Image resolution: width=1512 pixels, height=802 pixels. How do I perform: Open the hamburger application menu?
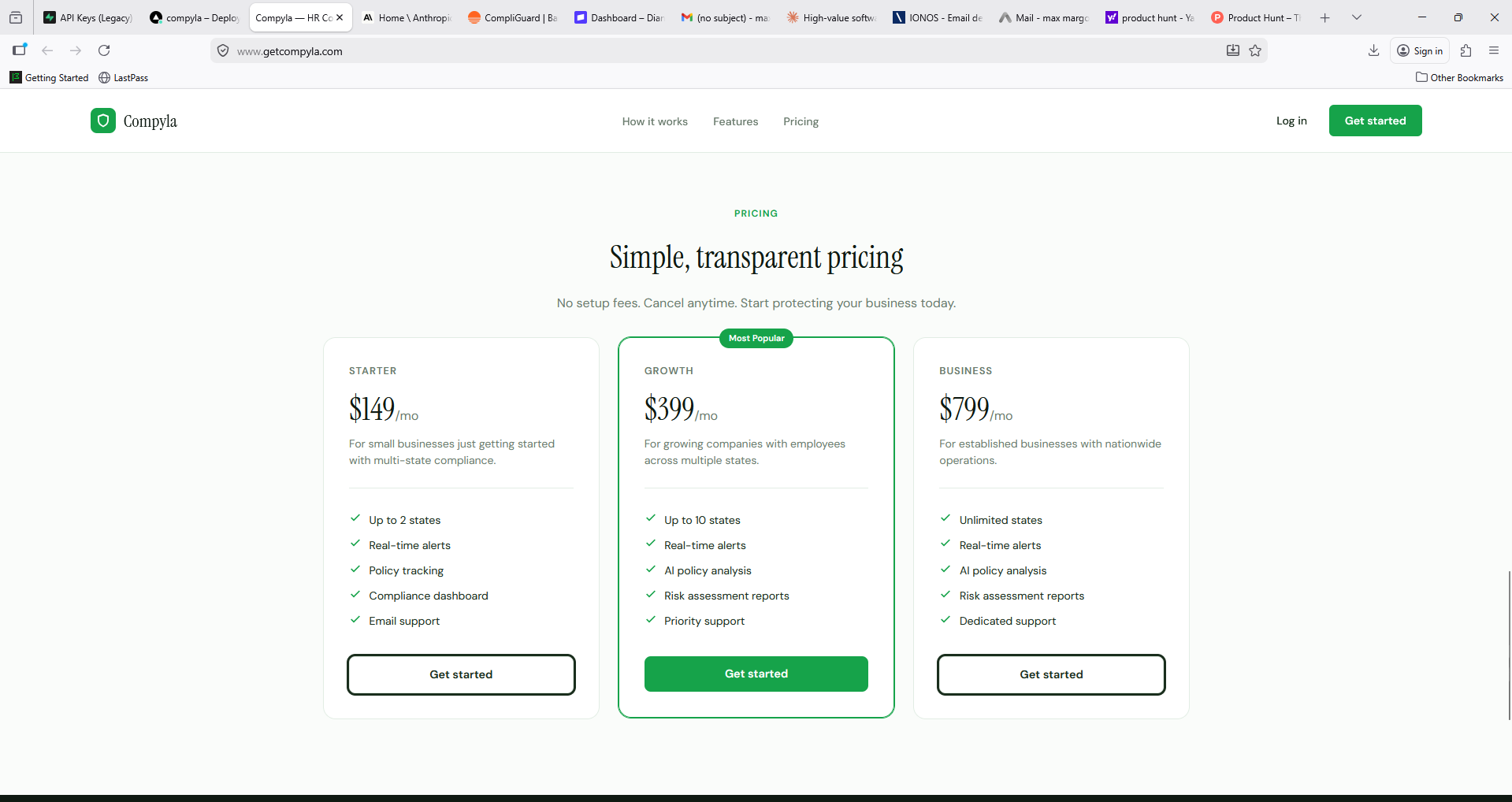[1493, 50]
